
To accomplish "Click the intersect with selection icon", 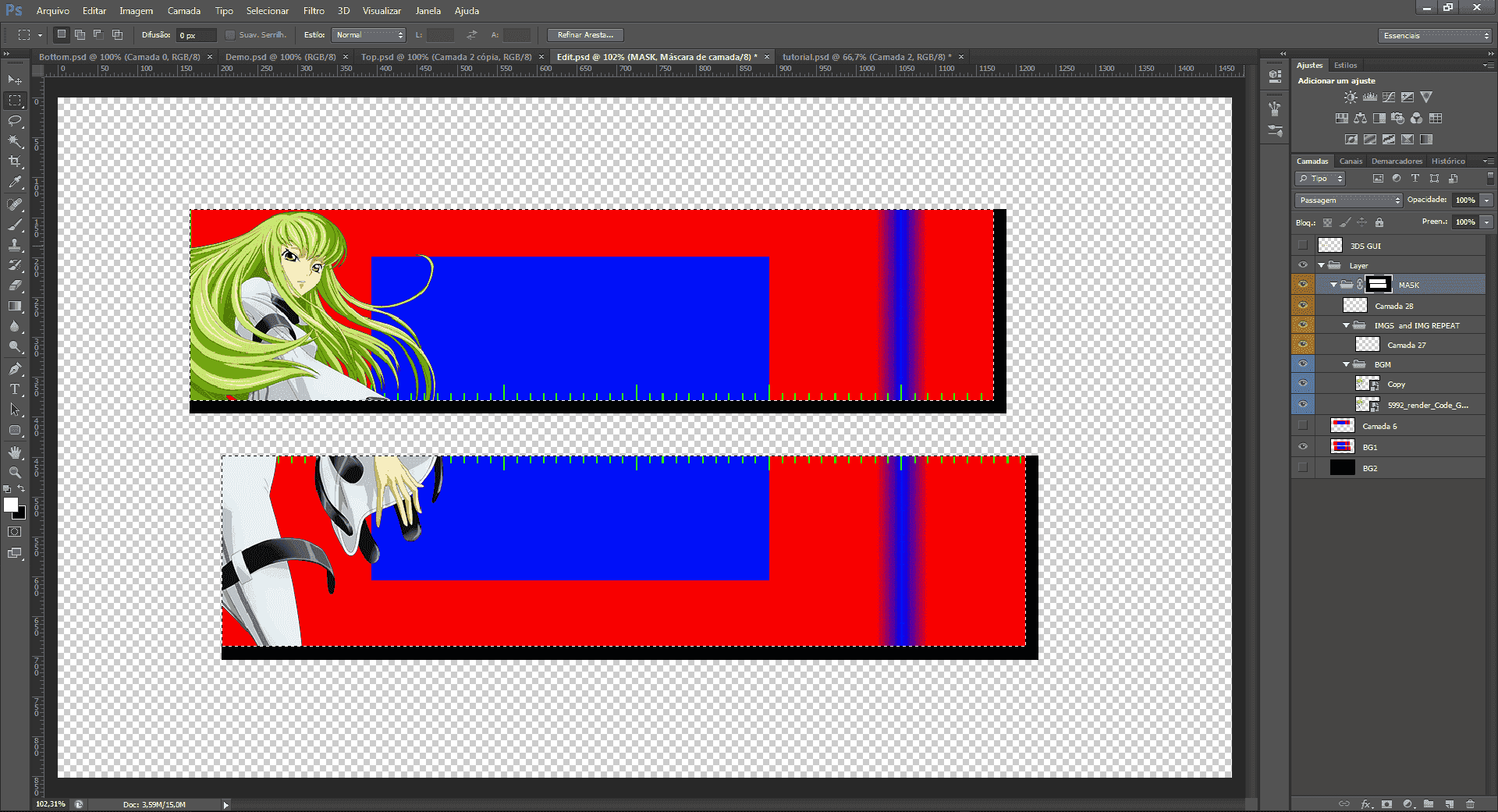I will pos(117,34).
